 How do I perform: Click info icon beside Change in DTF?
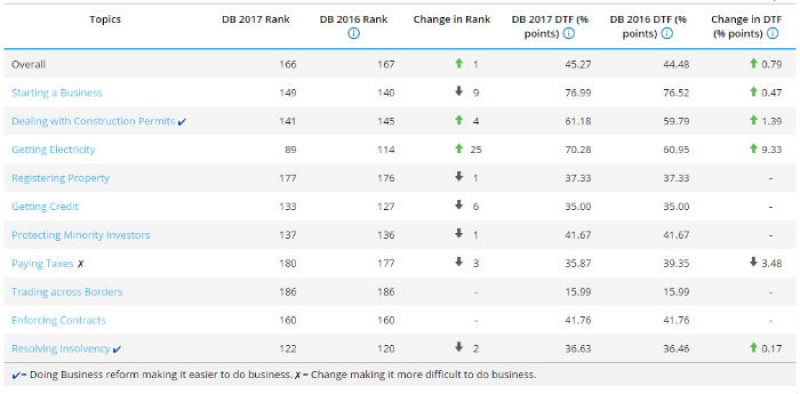click(x=773, y=34)
